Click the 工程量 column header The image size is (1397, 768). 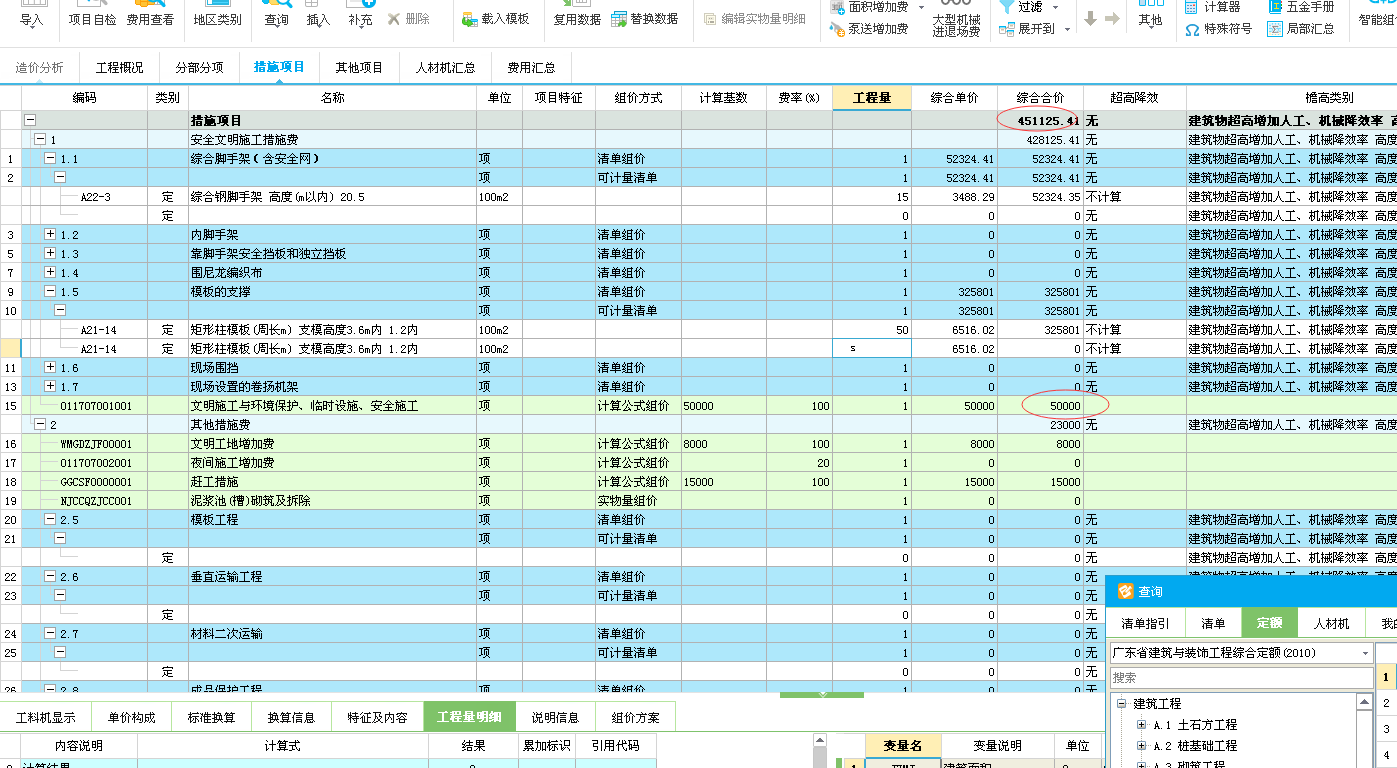coord(872,98)
